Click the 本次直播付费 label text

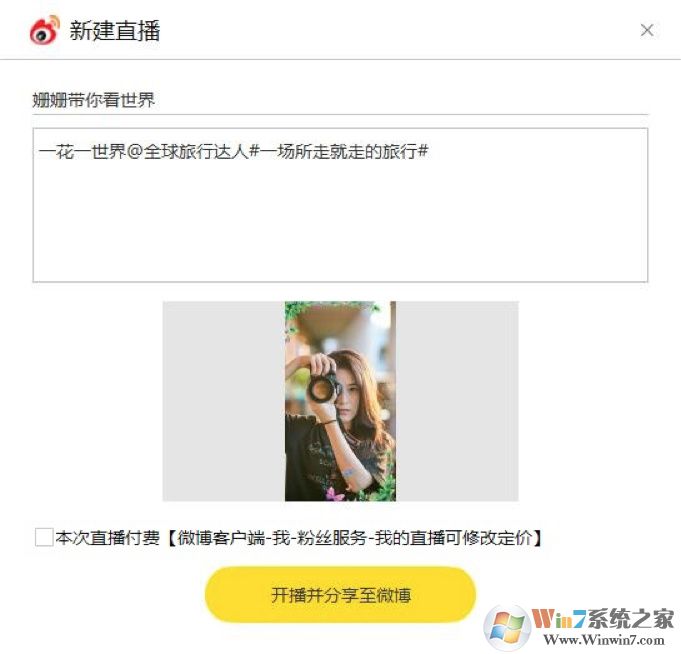coord(108,538)
